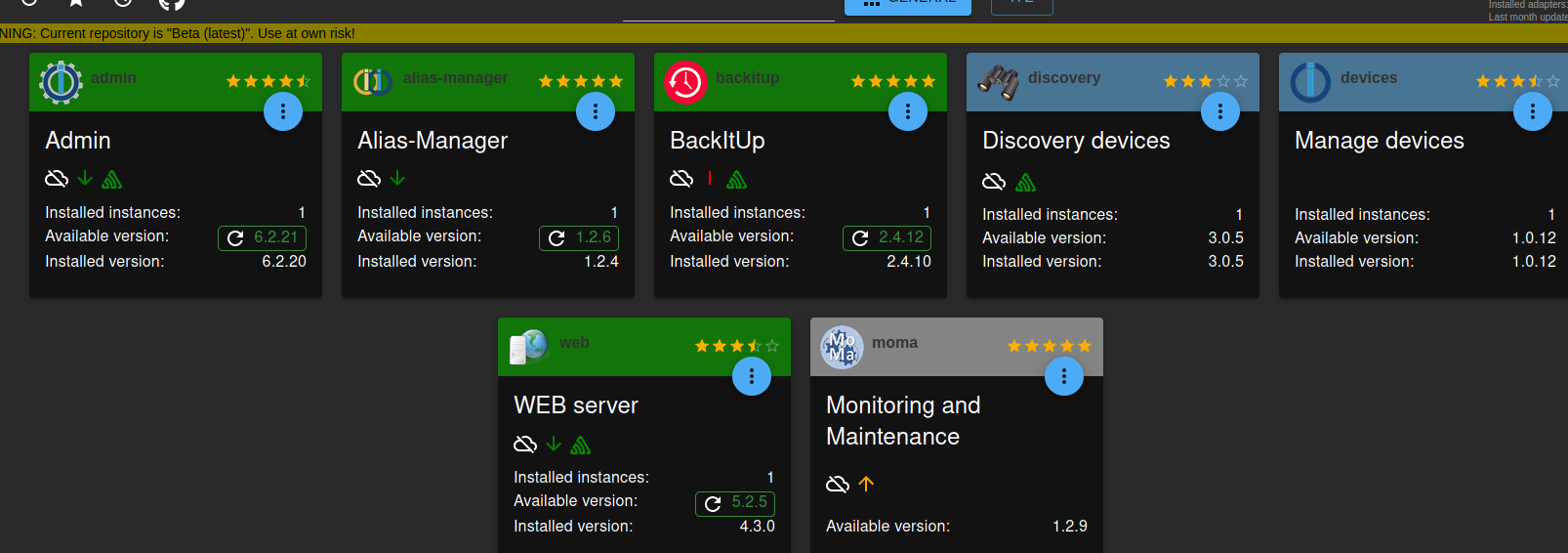Click the "Monitoring and Maintenance" title
This screenshot has width=1568, height=553.
[x=903, y=421]
